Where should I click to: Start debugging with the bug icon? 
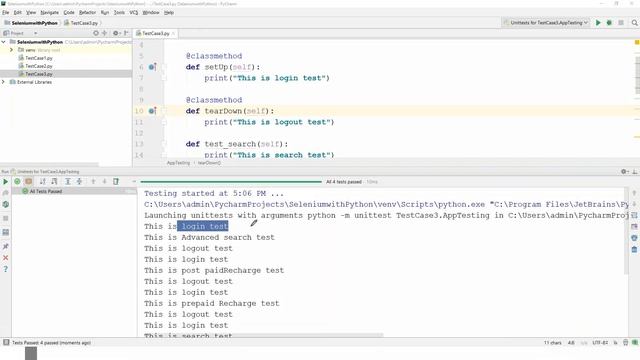click(609, 23)
